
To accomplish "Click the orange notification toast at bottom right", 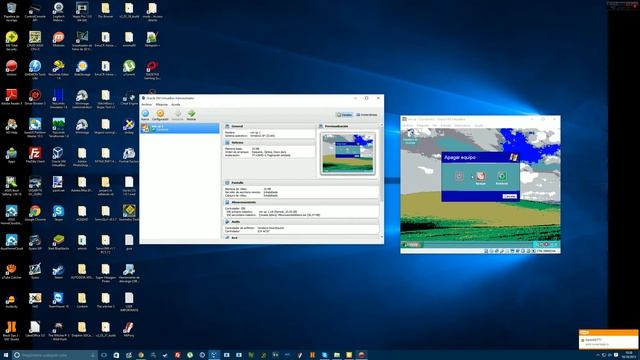I will tap(609, 339).
